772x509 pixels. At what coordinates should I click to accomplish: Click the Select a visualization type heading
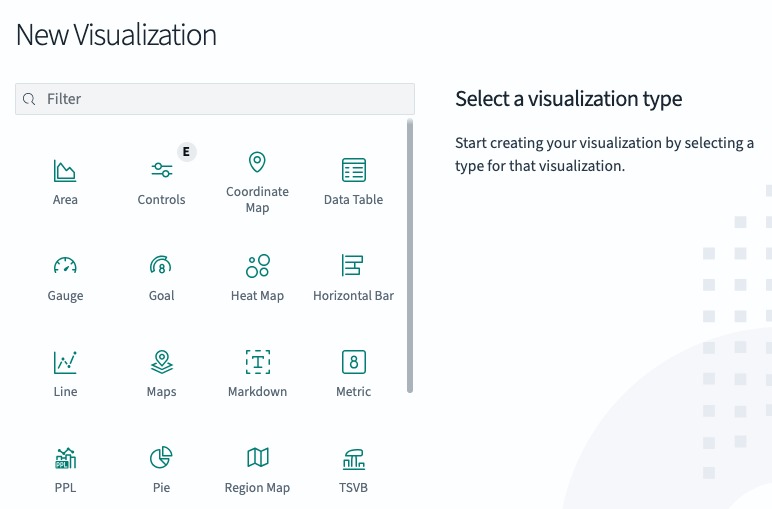pyautogui.click(x=569, y=99)
